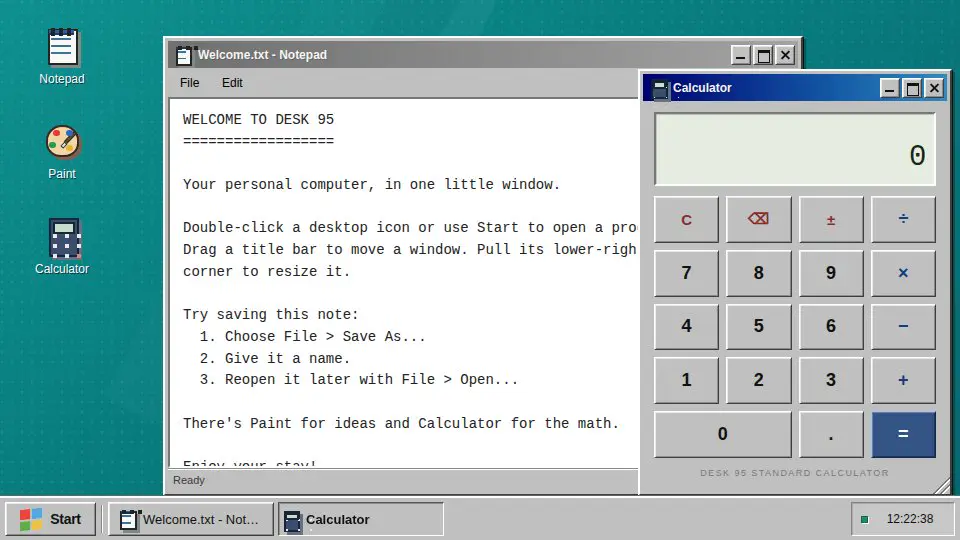
Task: Click the backspace key on Calculator
Action: point(758,219)
